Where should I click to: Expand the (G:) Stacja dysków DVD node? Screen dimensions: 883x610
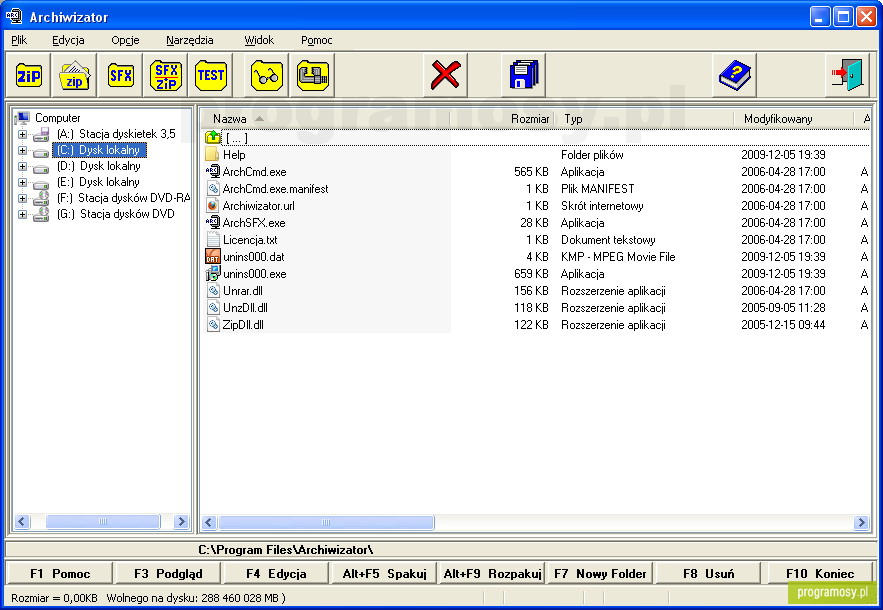point(22,214)
